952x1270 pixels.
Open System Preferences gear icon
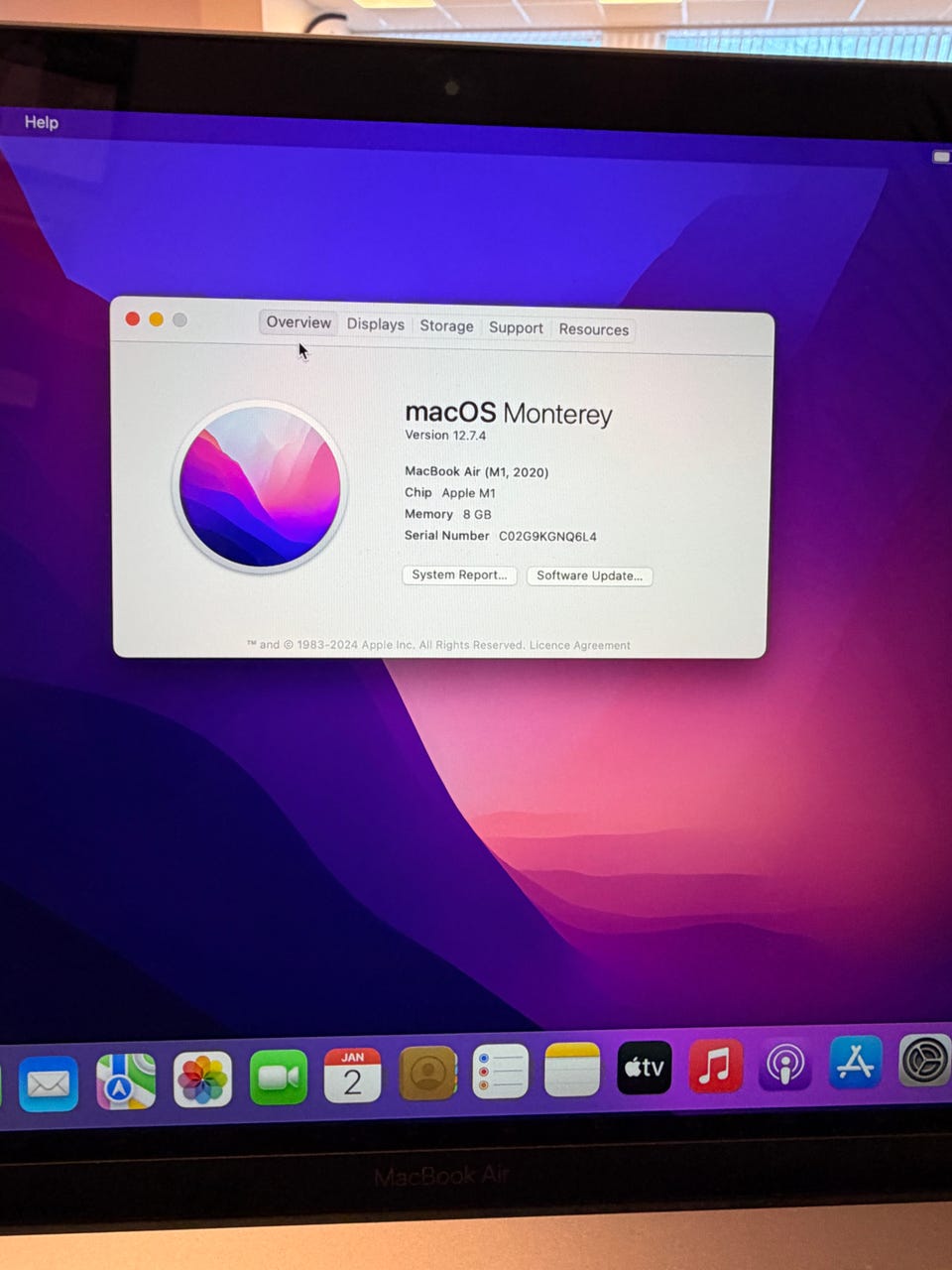point(924,1061)
